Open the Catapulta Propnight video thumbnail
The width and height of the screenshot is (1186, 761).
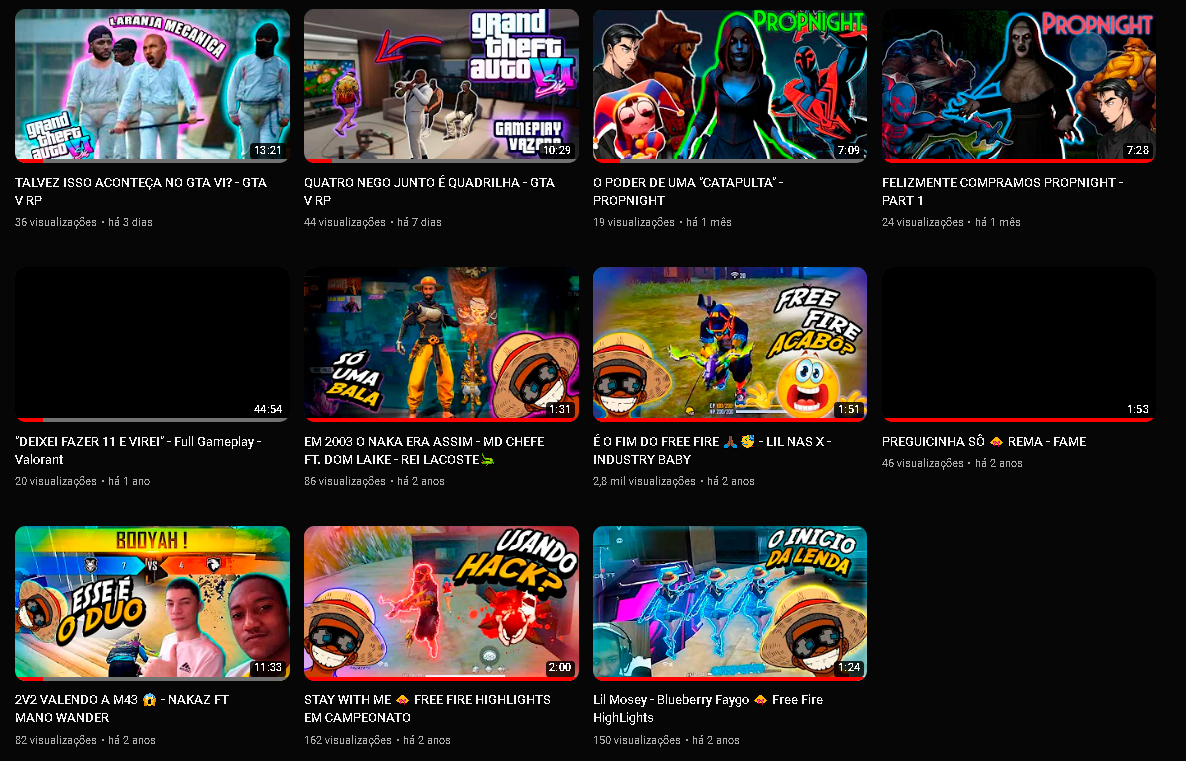pyautogui.click(x=730, y=85)
